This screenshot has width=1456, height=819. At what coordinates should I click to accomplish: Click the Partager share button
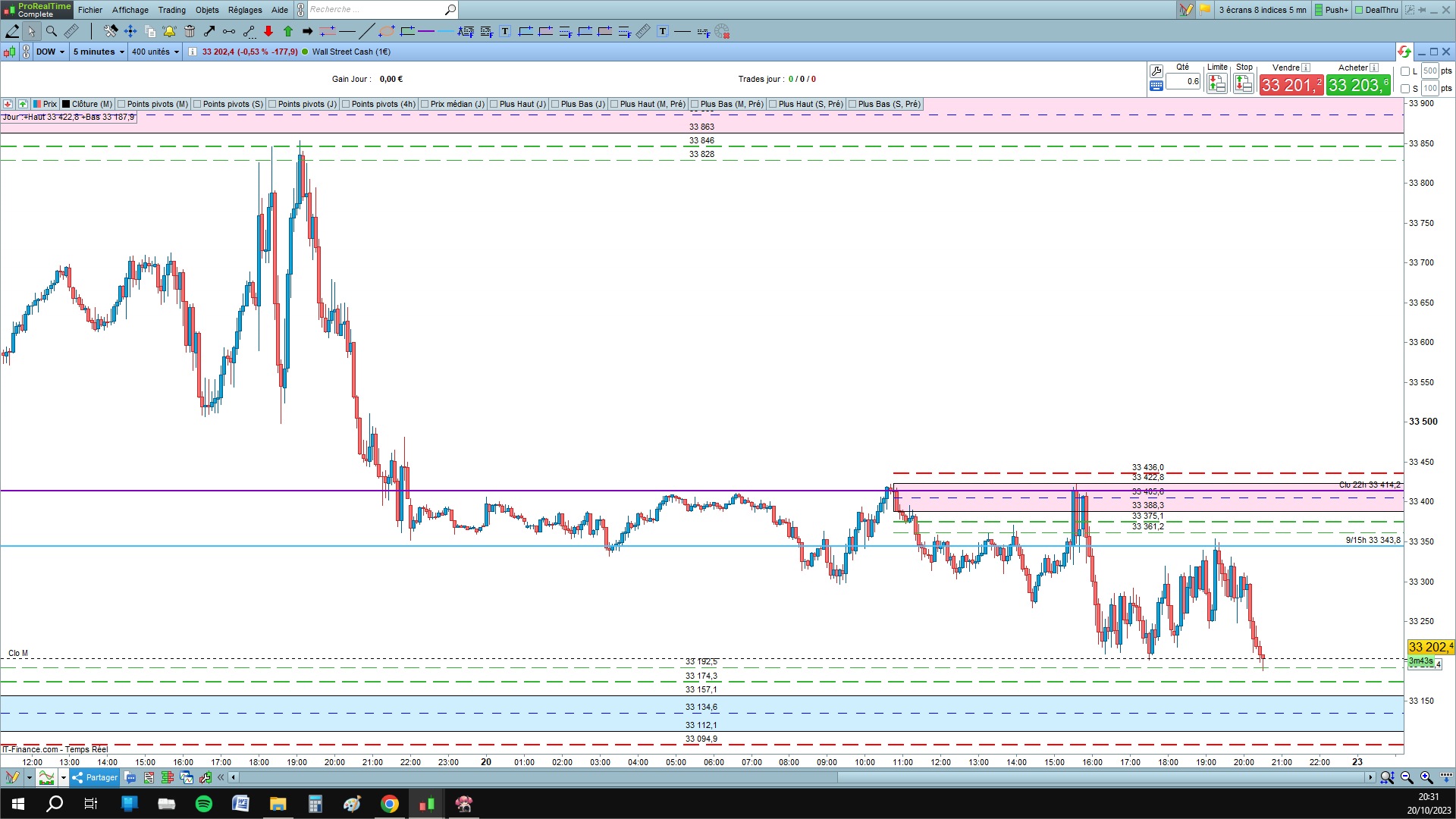[x=95, y=777]
